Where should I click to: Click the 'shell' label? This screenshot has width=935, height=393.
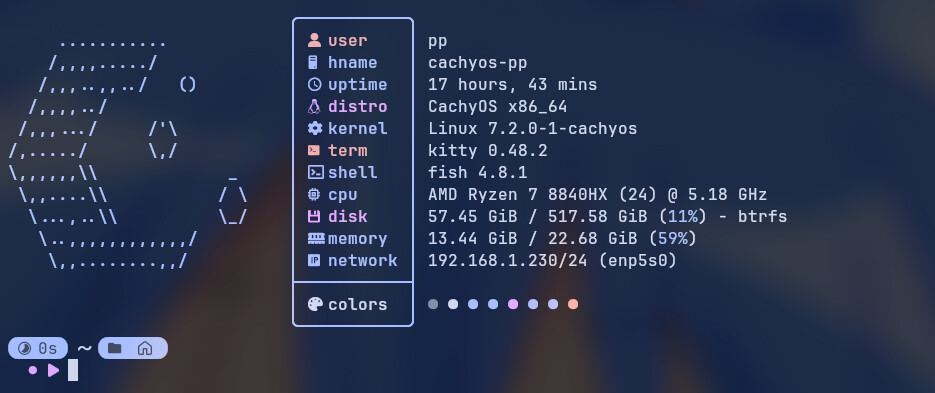click(x=352, y=172)
